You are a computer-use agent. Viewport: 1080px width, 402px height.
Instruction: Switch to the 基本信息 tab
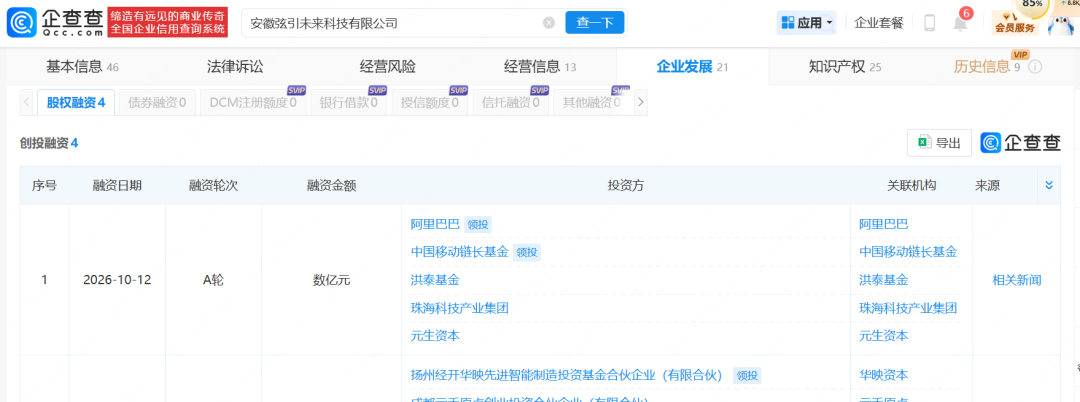[82, 67]
